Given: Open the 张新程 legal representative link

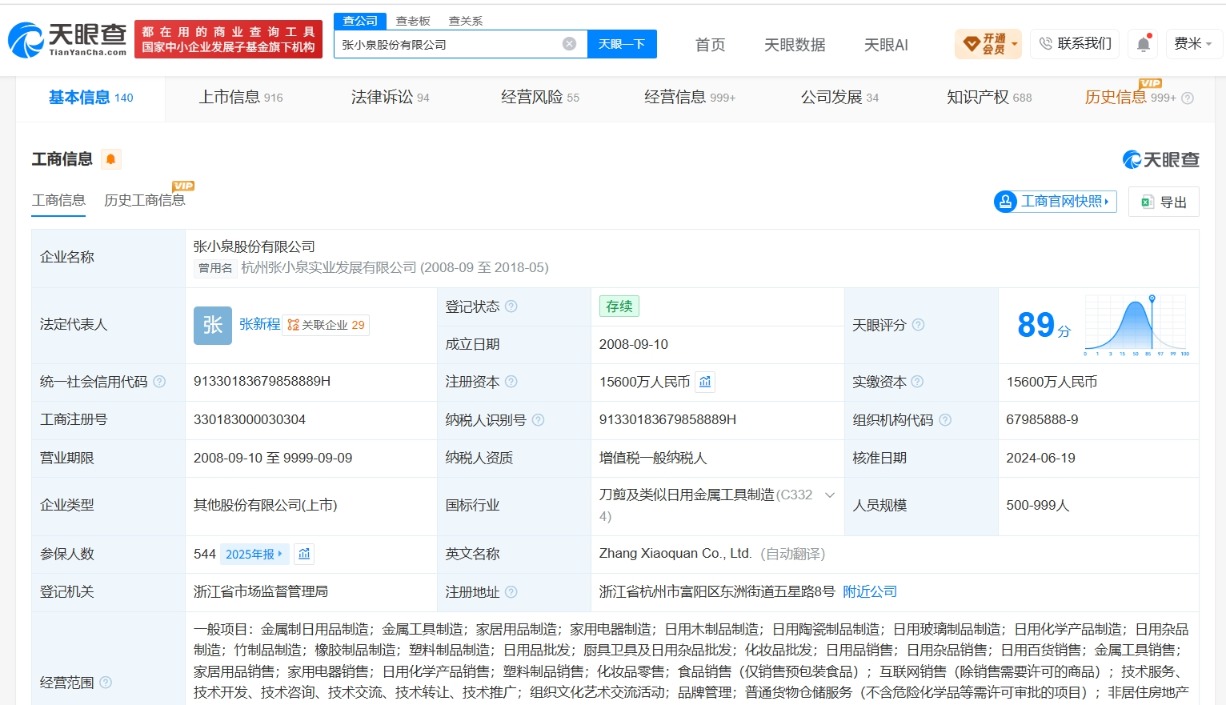Looking at the screenshot, I should (x=259, y=325).
